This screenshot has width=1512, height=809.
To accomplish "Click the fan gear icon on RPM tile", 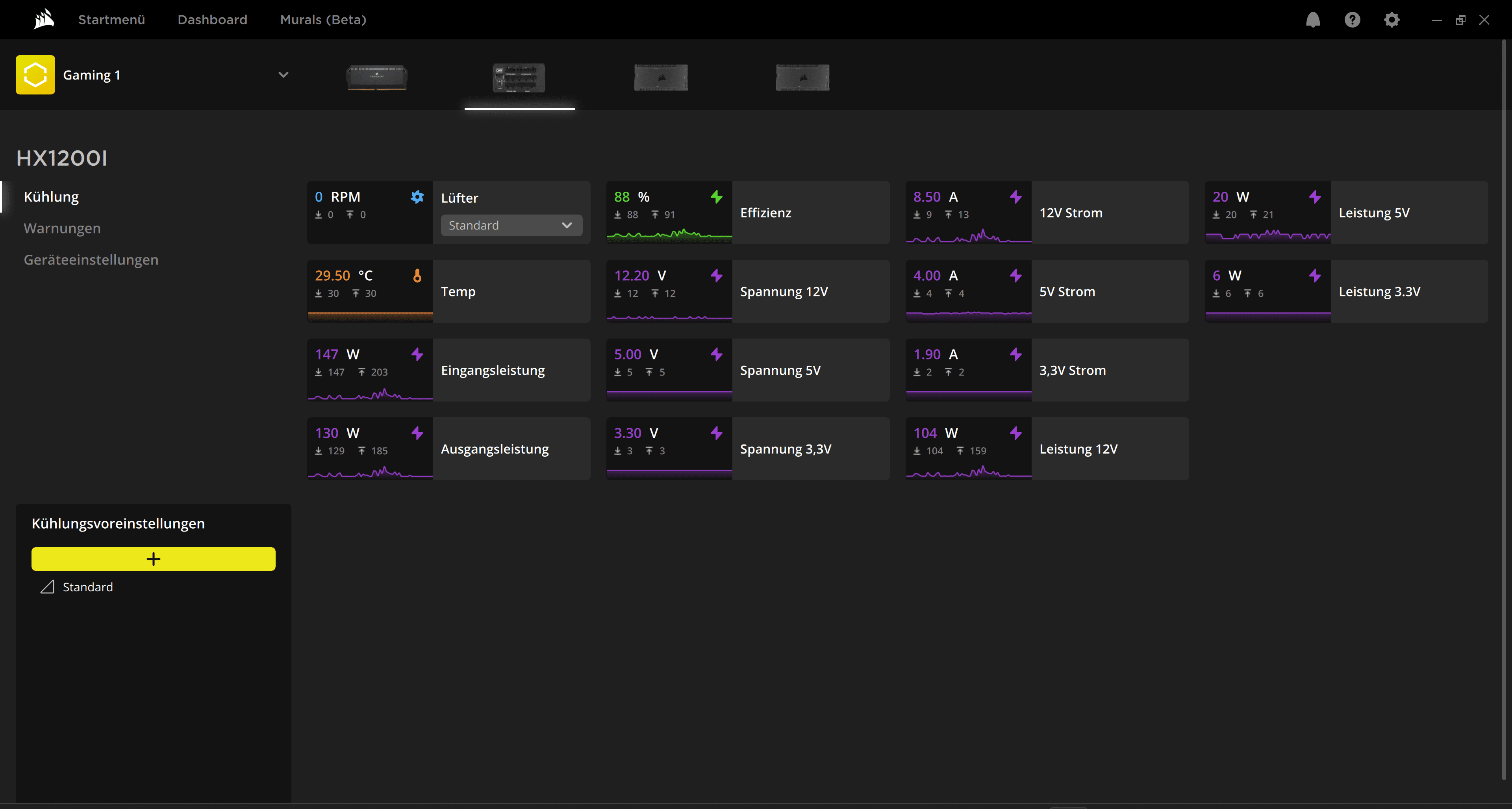I will (x=417, y=196).
